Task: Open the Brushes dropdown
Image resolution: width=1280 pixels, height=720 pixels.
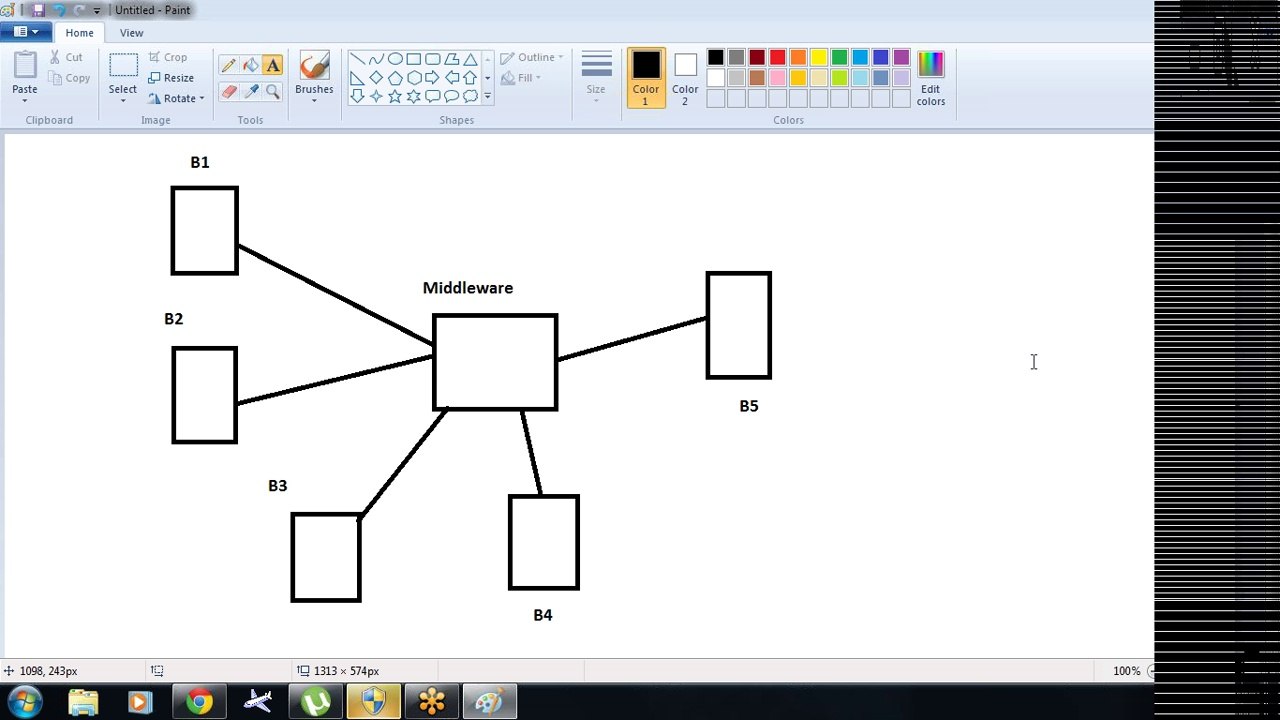Action: pos(314,78)
